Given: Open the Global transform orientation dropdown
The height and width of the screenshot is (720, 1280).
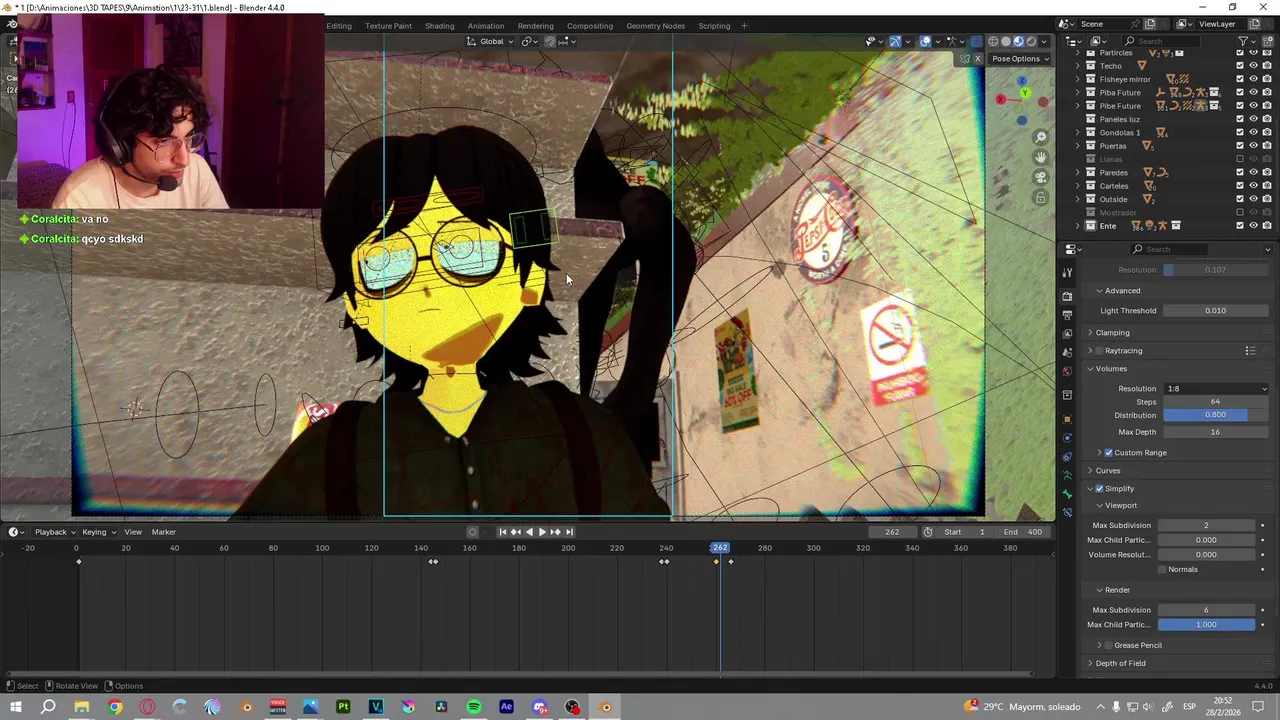Looking at the screenshot, I should click(x=490, y=41).
